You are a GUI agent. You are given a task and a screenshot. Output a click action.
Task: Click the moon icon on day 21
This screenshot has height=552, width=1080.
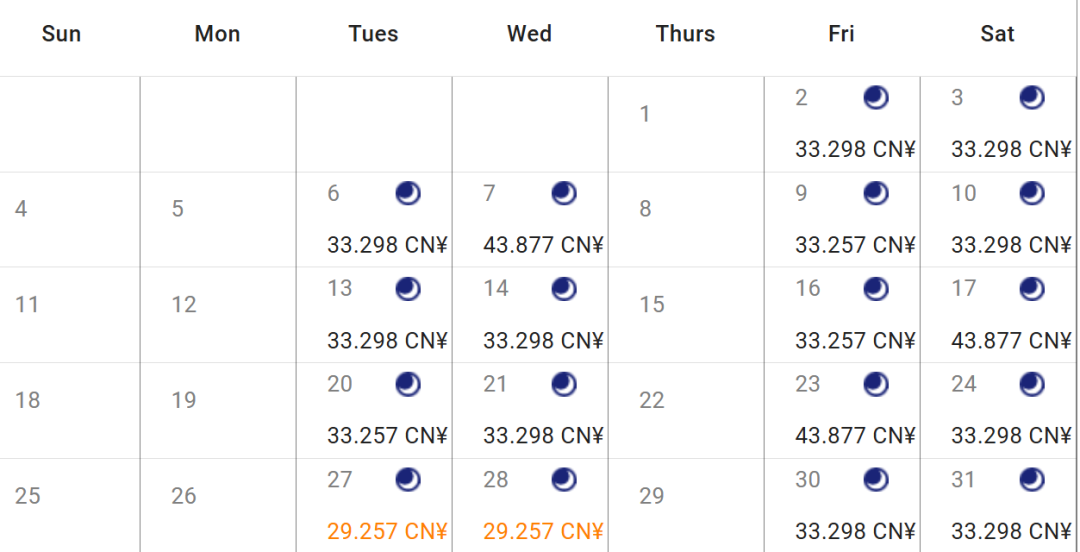coord(564,384)
